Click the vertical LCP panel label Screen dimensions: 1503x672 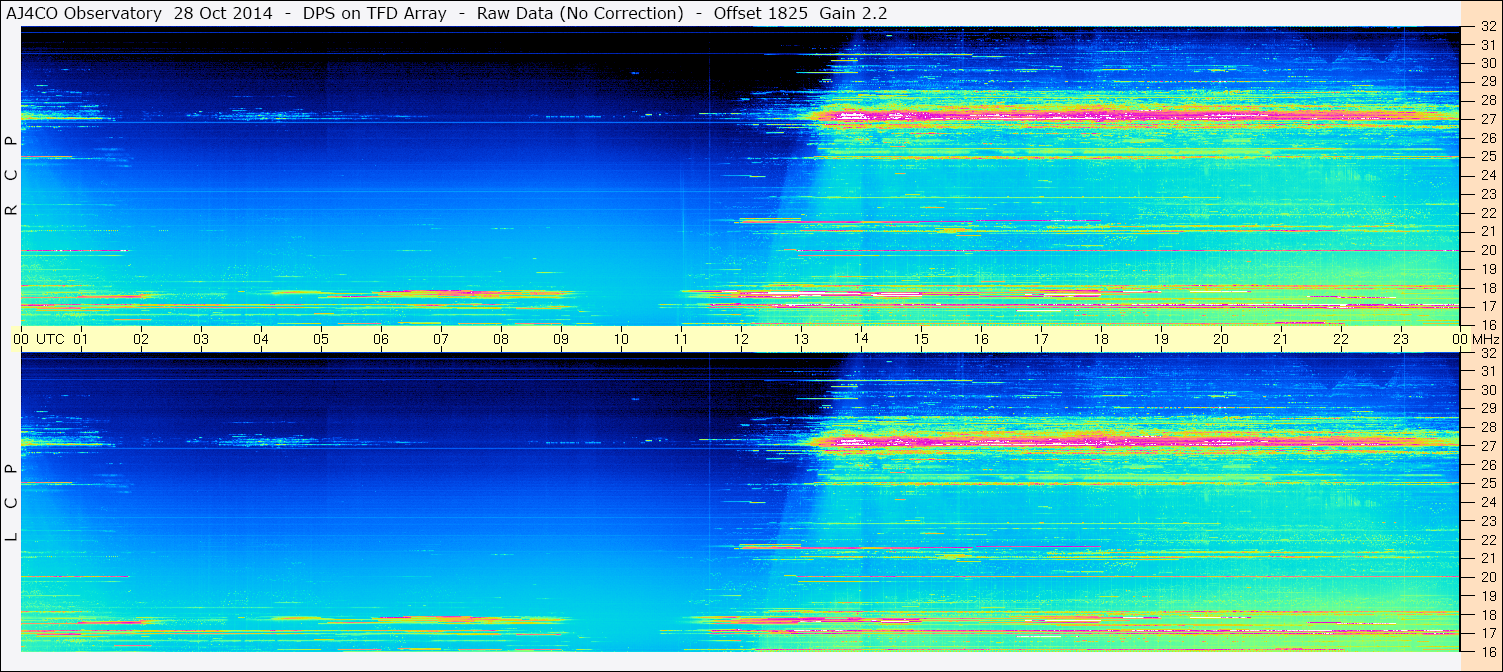(x=11, y=503)
